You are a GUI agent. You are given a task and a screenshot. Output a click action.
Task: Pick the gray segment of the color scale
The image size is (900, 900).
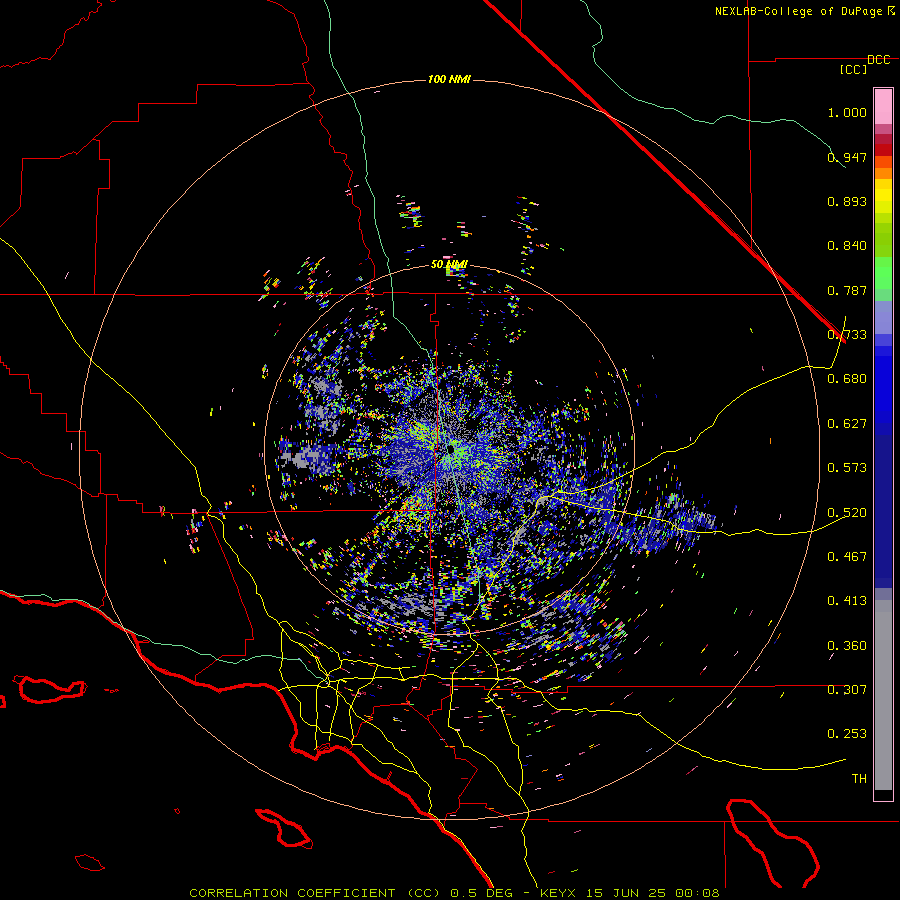[x=883, y=695]
